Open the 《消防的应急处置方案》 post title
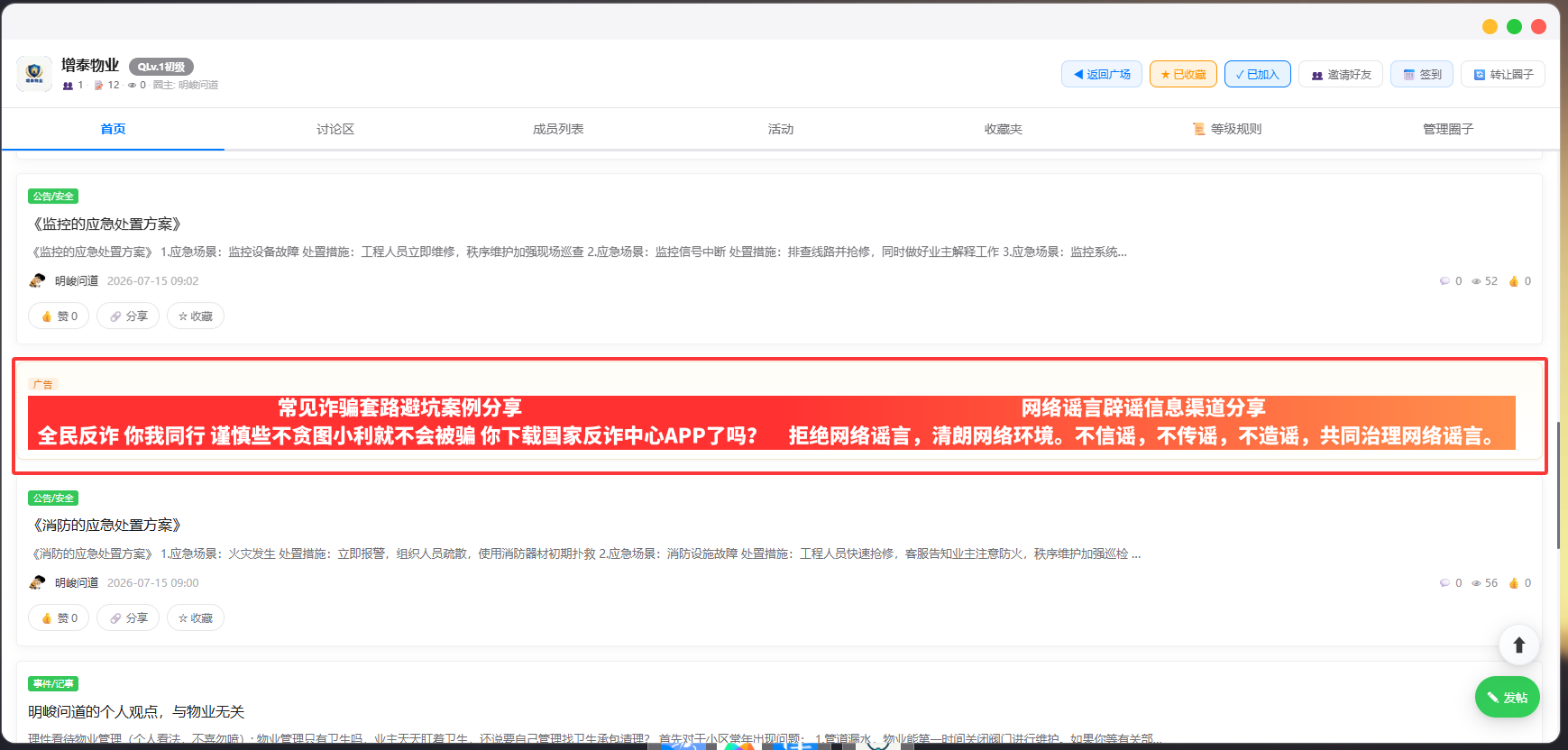This screenshot has width=1568, height=750. [x=106, y=525]
